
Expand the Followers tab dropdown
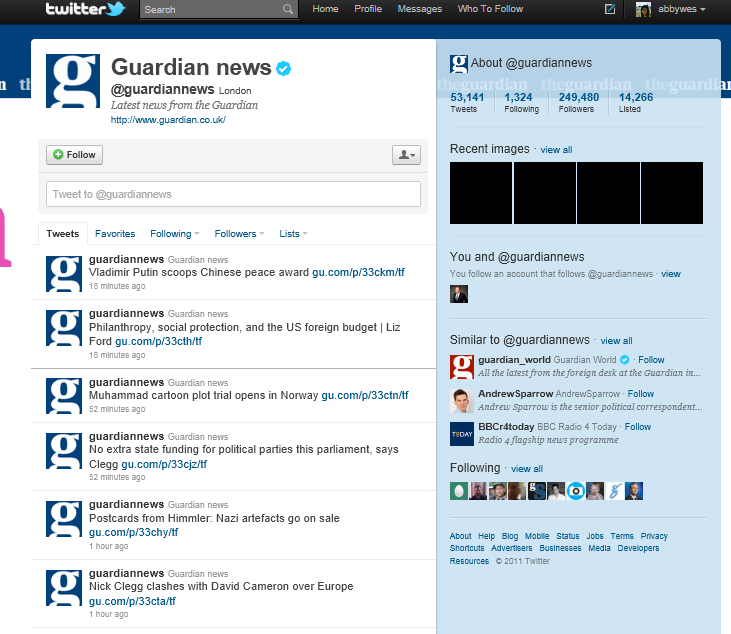(x=262, y=234)
